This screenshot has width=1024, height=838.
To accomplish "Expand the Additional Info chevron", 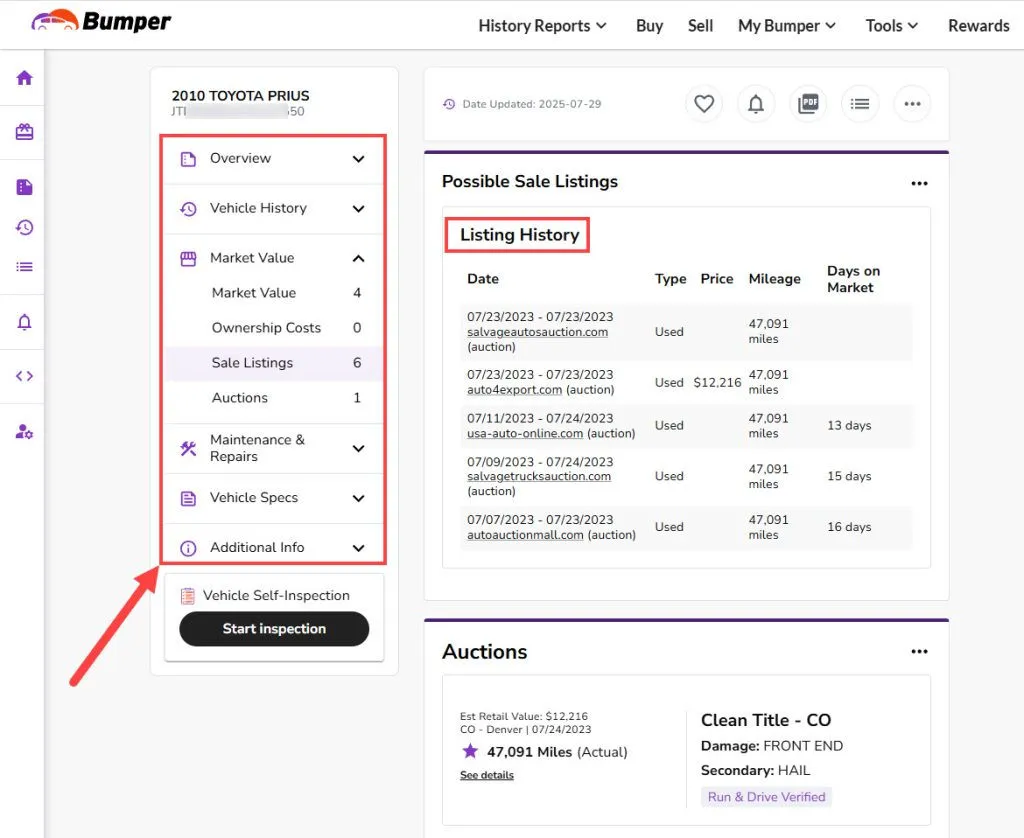I will [x=359, y=548].
